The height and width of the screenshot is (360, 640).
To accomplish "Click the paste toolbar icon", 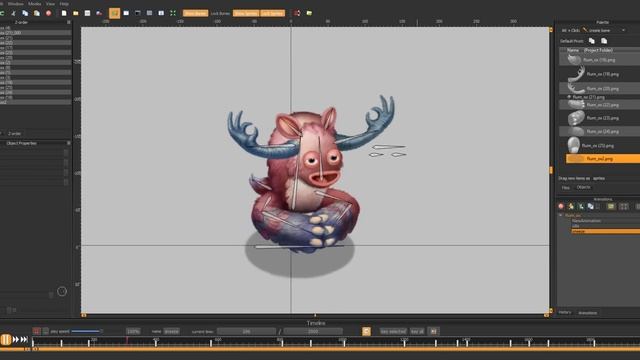I will click(x=37, y=13).
